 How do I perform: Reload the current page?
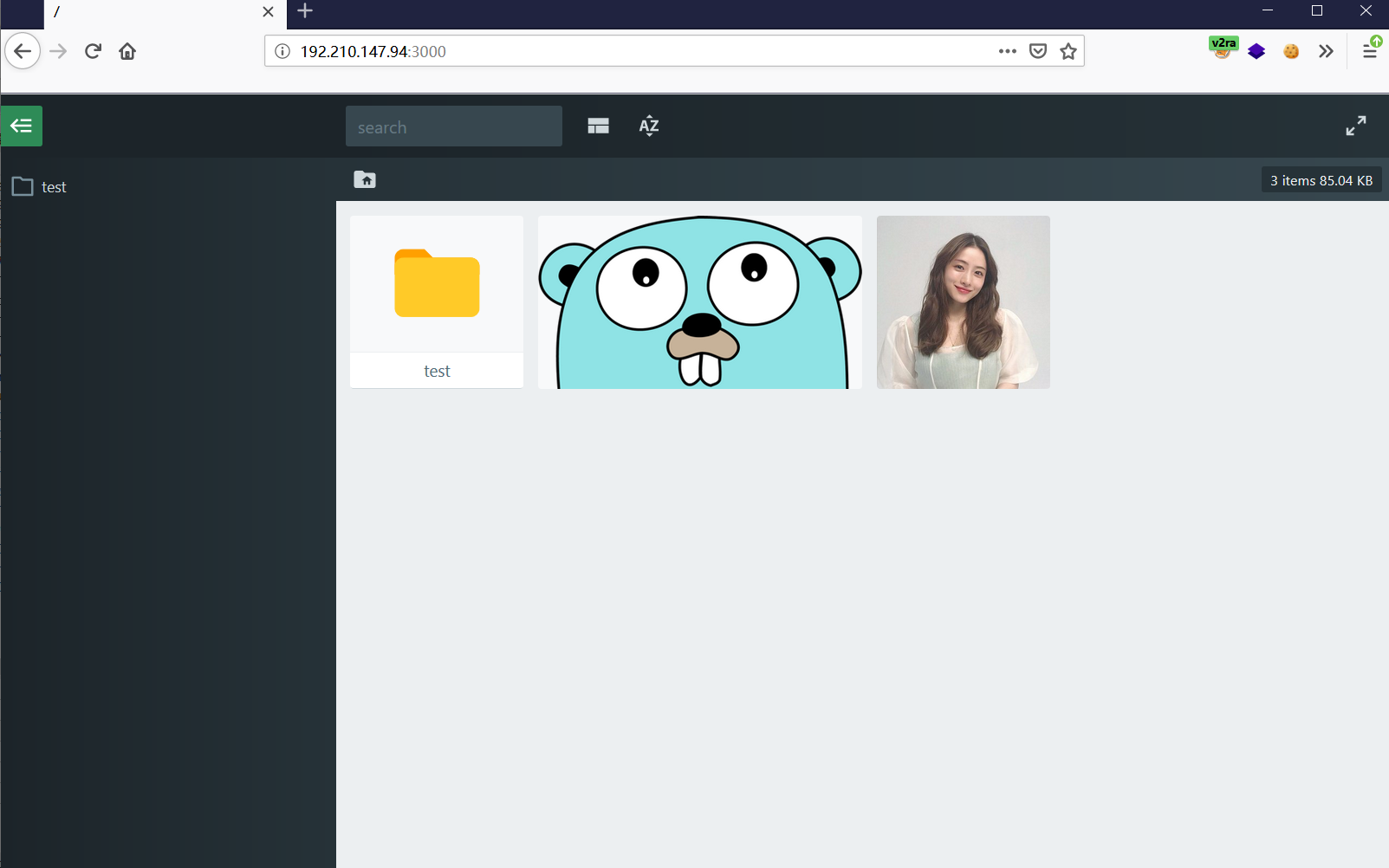pos(93,51)
